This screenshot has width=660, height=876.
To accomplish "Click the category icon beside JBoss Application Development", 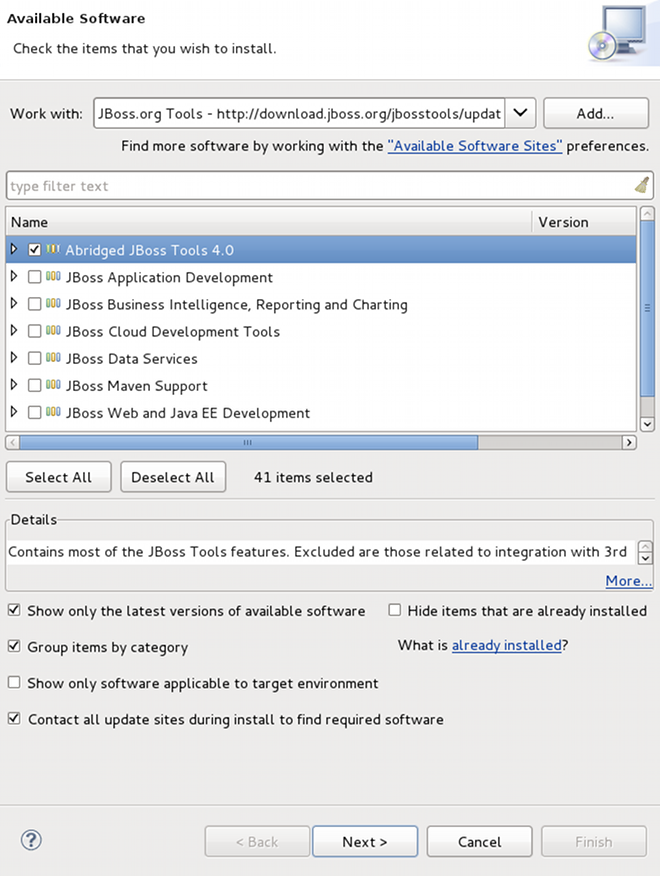I will click(x=53, y=277).
